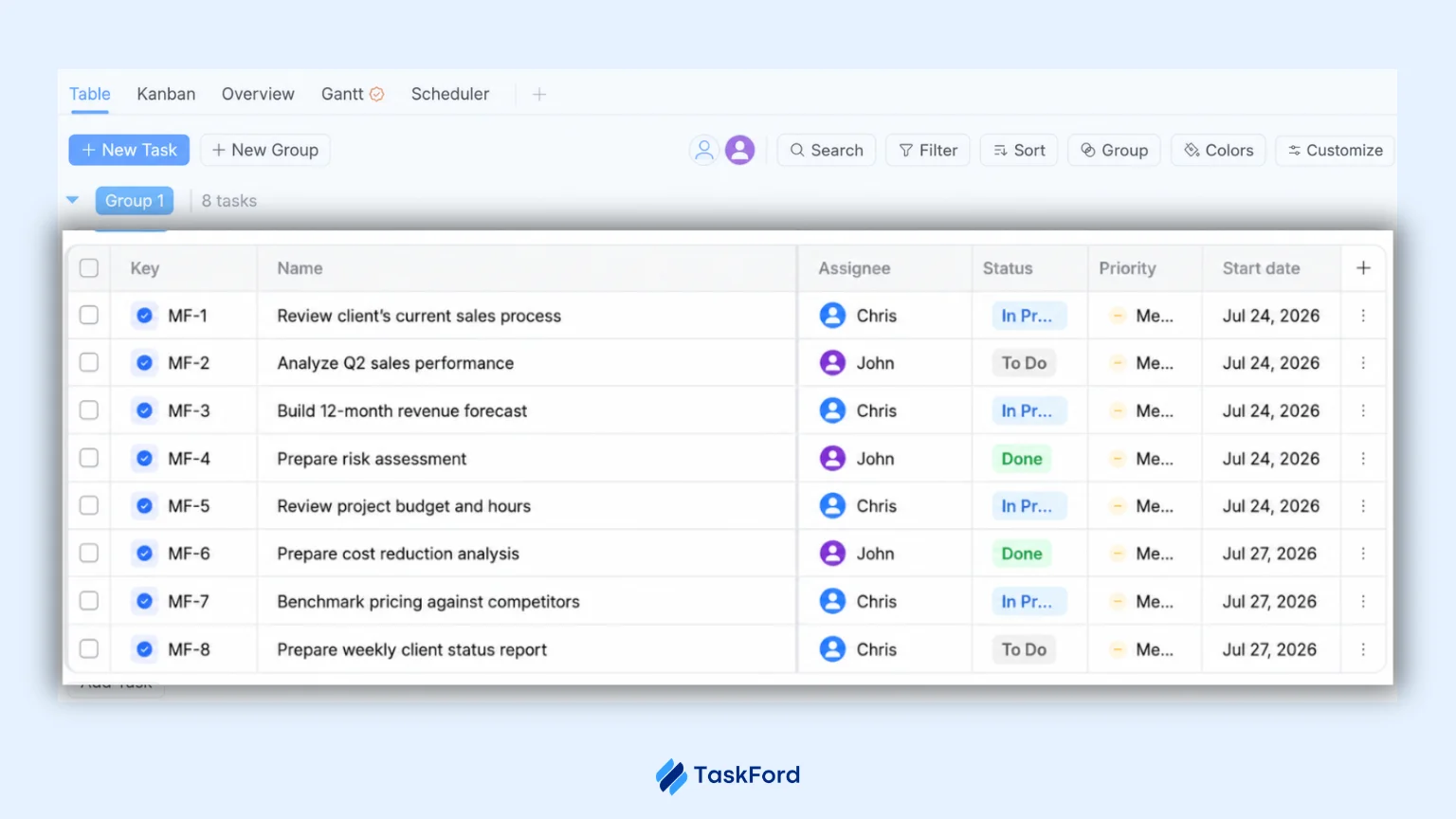The height and width of the screenshot is (819, 1456).
Task: Switch to the Gantt tab
Action: 352,94
